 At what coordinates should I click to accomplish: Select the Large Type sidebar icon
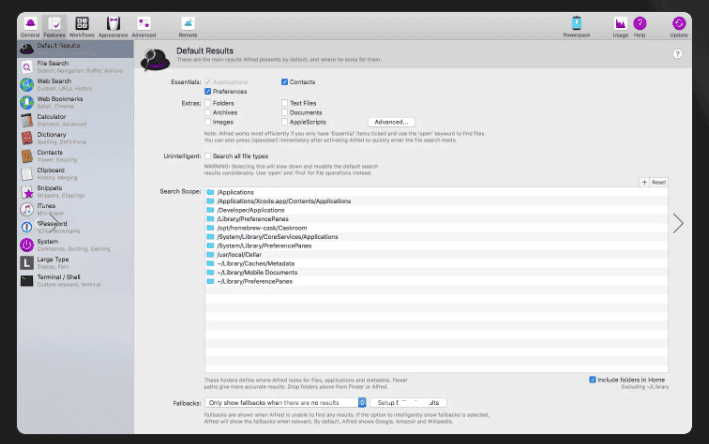point(27,263)
